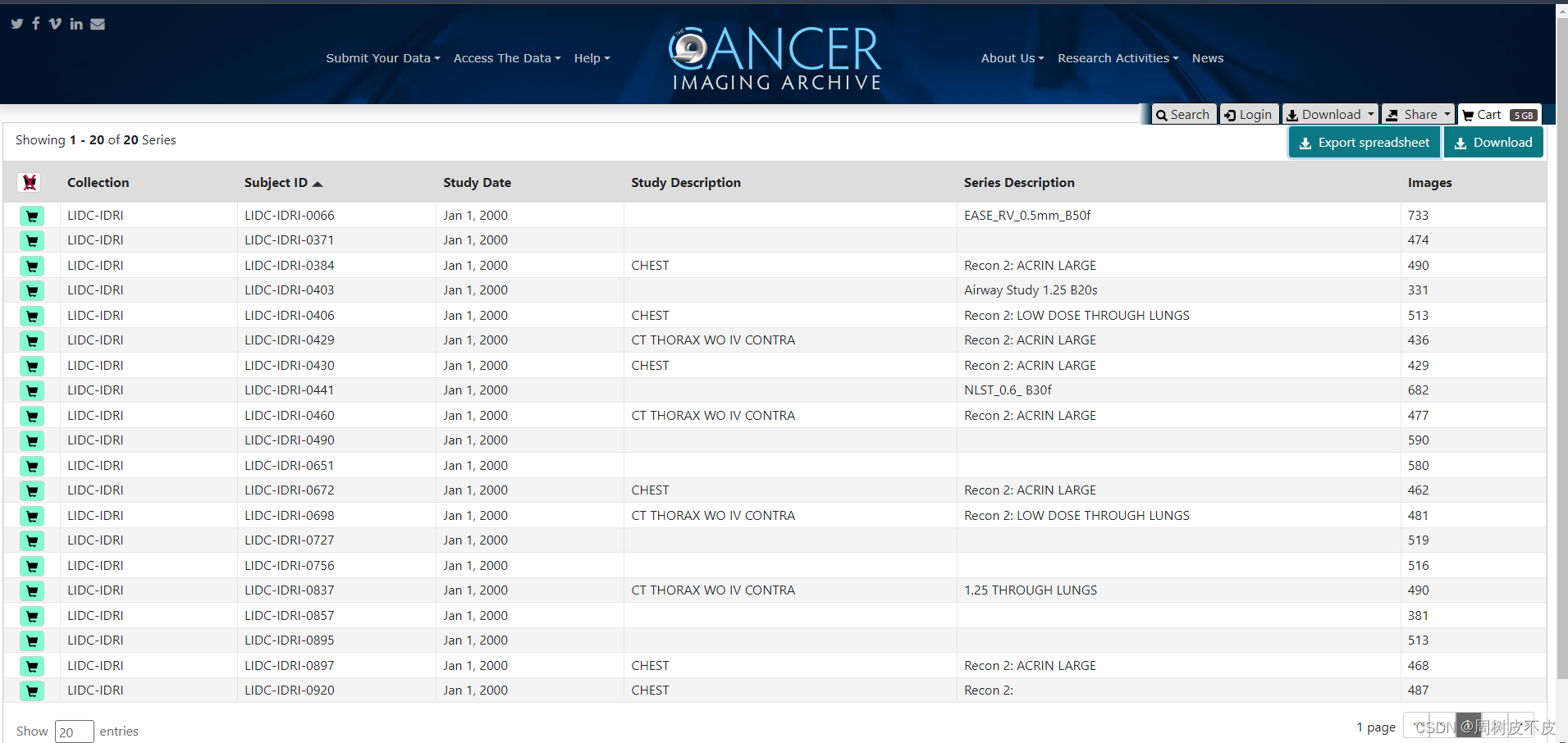Click the email envelope icon
This screenshot has height=743, width=1568.
[98, 24]
